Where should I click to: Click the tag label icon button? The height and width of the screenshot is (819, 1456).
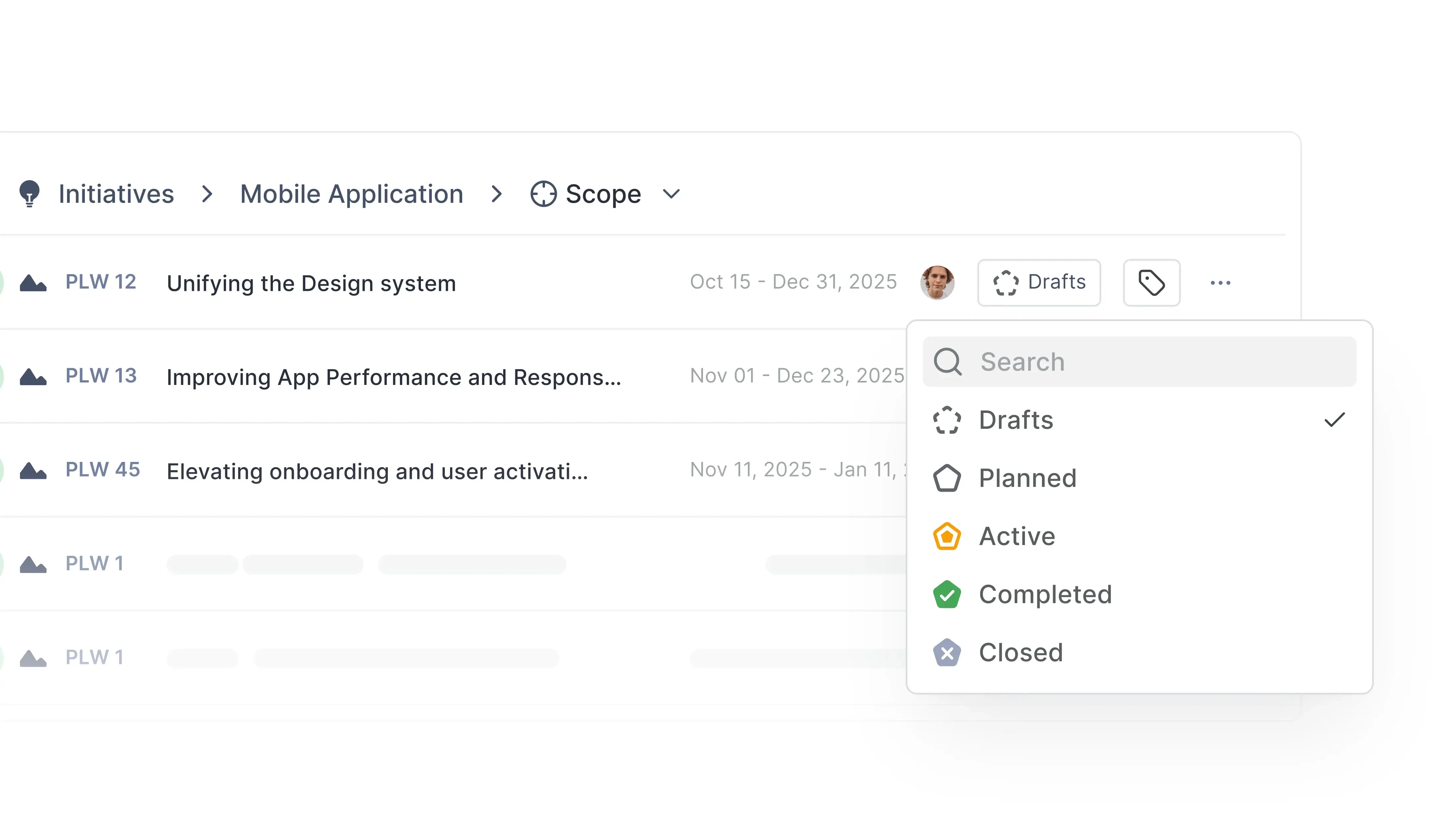pos(1151,283)
